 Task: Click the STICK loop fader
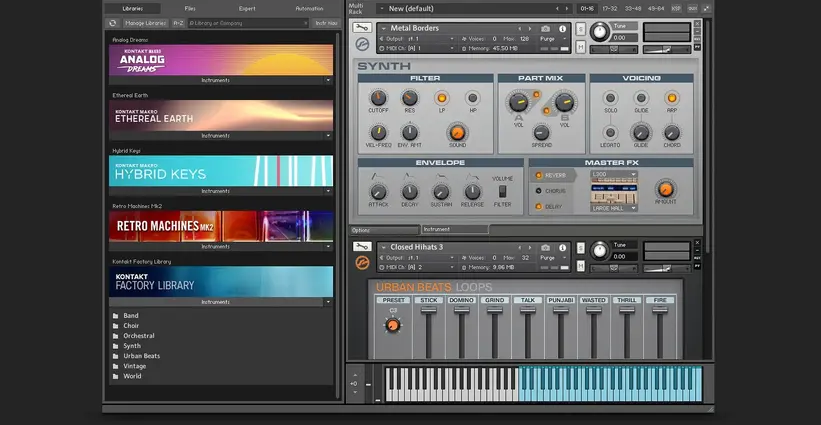tap(428, 310)
